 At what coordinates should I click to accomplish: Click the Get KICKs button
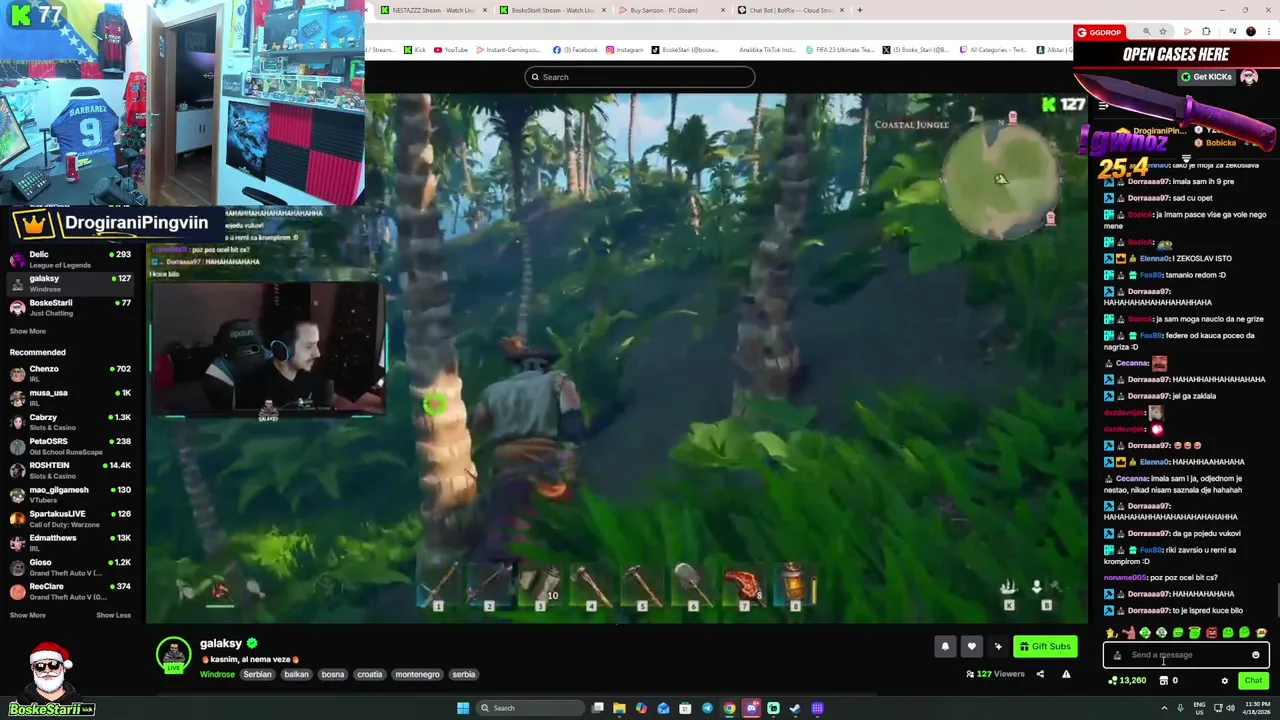coord(1206,77)
